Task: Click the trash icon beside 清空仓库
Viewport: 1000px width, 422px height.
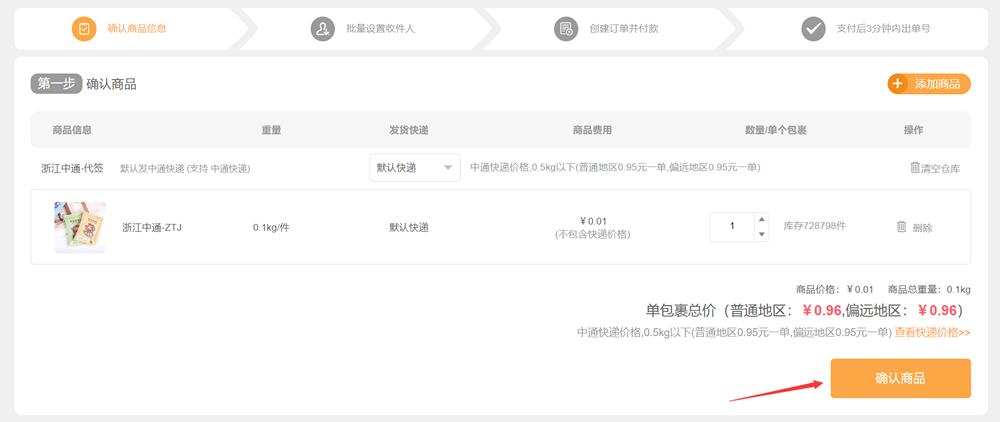Action: pyautogui.click(x=914, y=168)
